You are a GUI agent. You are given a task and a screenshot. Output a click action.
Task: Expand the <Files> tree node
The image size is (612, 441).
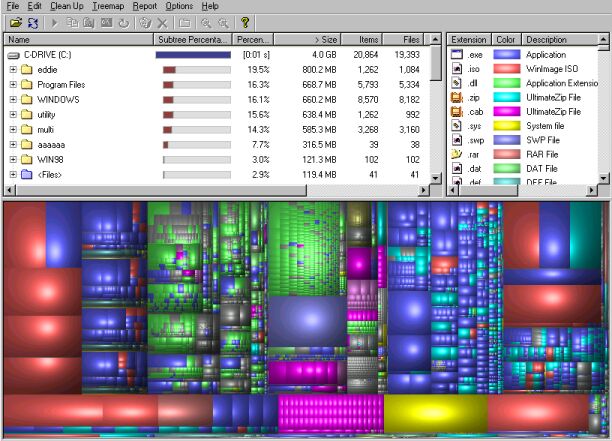click(x=13, y=174)
